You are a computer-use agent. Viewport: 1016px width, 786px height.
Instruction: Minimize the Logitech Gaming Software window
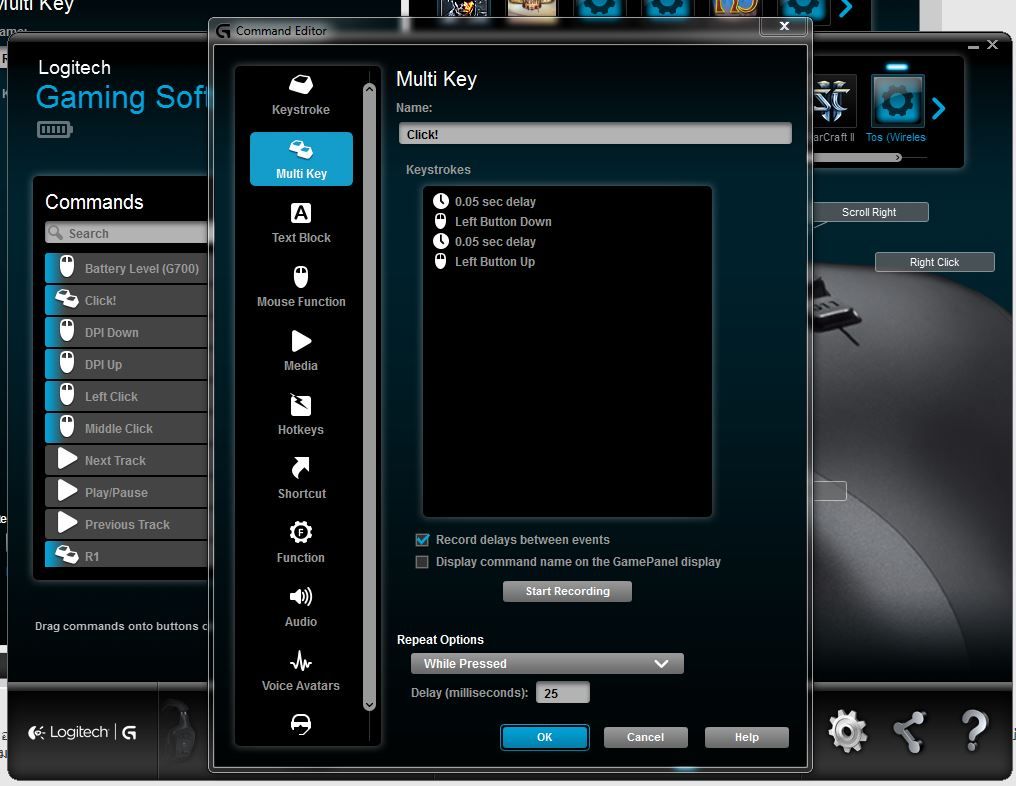[x=973, y=46]
